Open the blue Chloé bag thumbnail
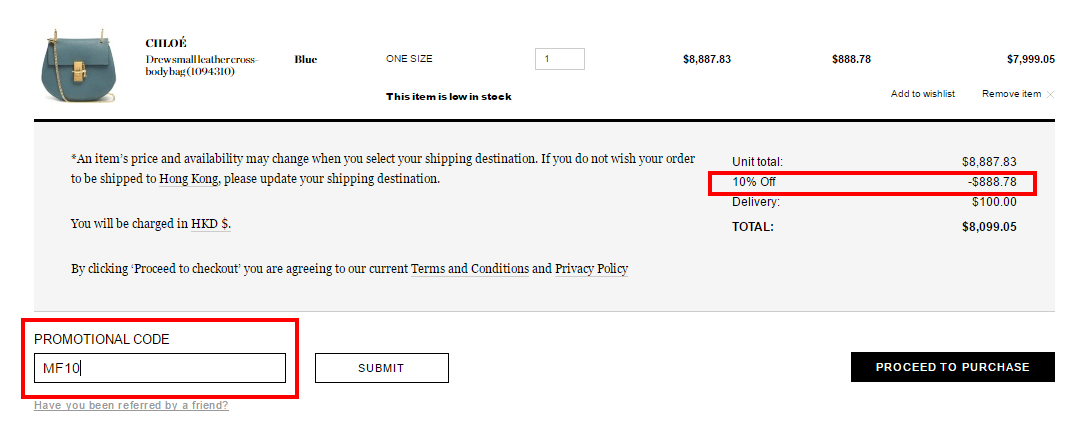1077x441 pixels. [79, 67]
